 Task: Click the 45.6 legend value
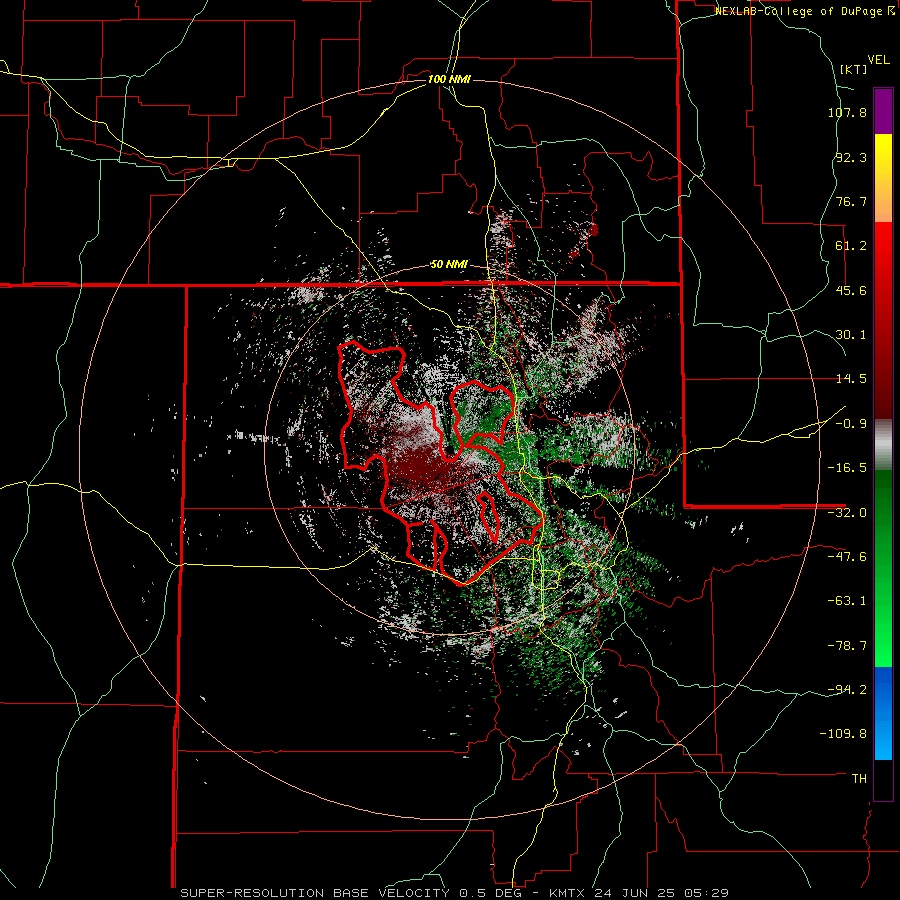tap(851, 290)
